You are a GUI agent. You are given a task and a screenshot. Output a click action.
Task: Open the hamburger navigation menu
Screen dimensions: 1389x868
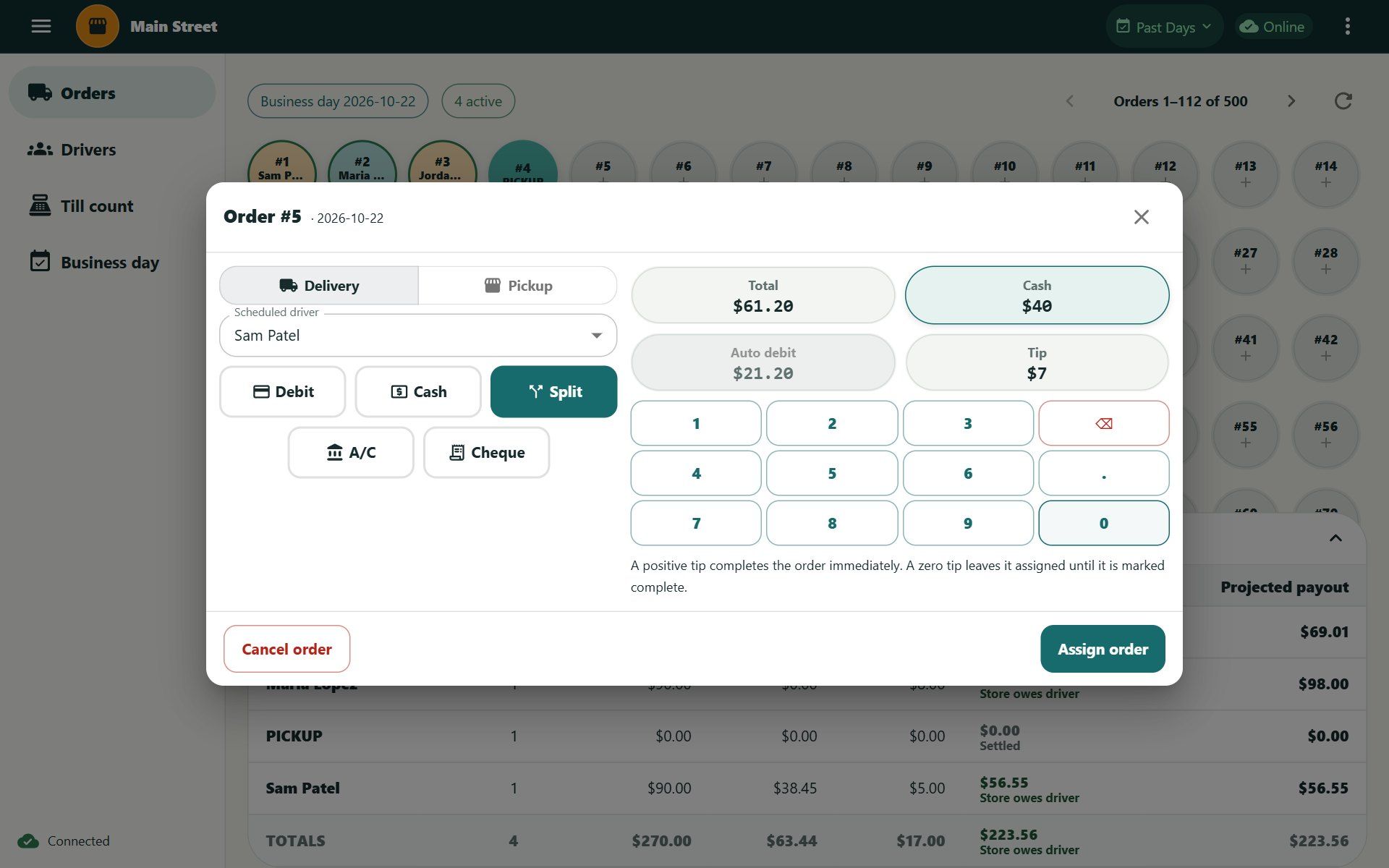point(41,27)
